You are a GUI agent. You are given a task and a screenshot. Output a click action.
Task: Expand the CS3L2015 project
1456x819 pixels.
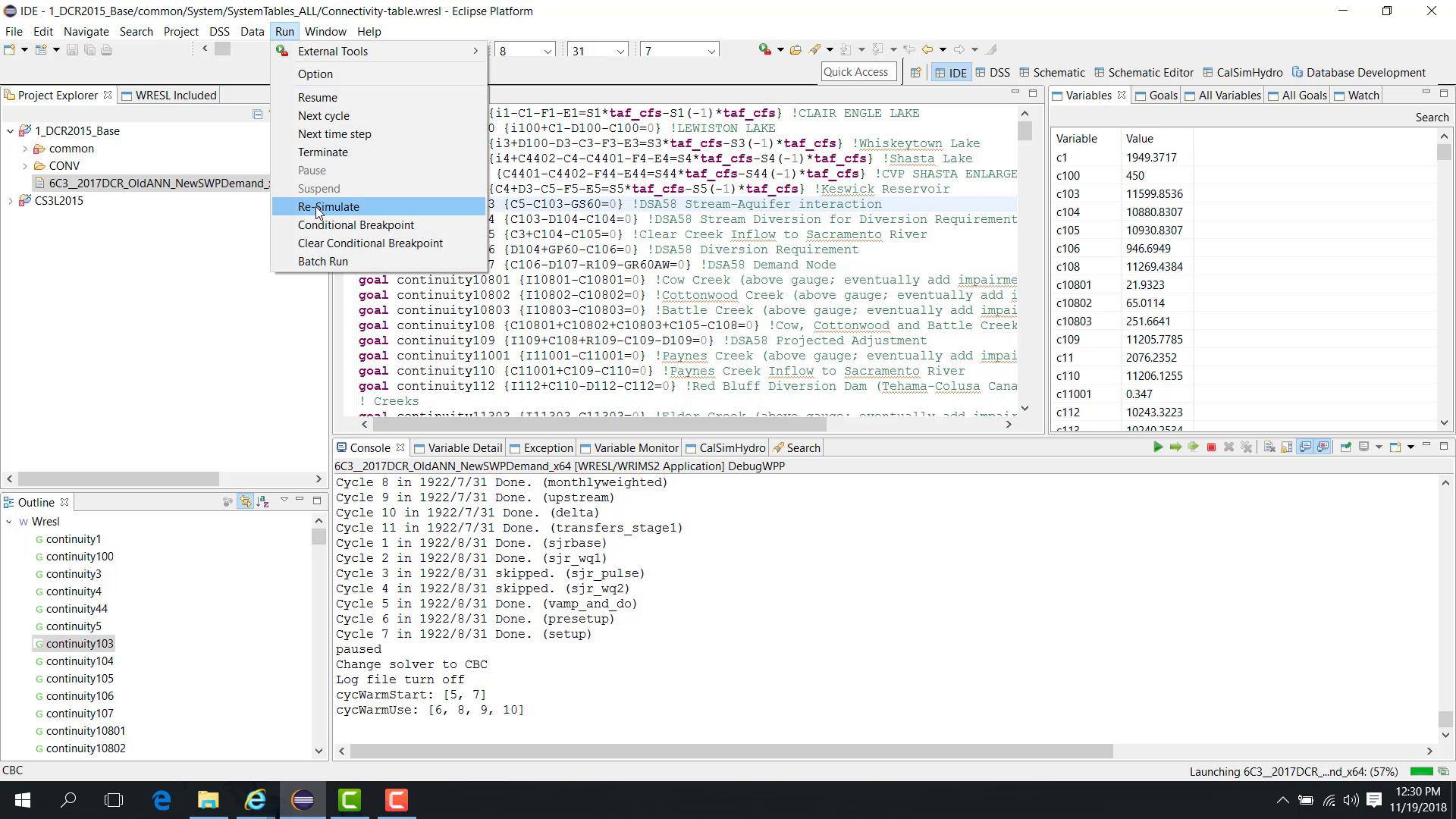(x=10, y=201)
